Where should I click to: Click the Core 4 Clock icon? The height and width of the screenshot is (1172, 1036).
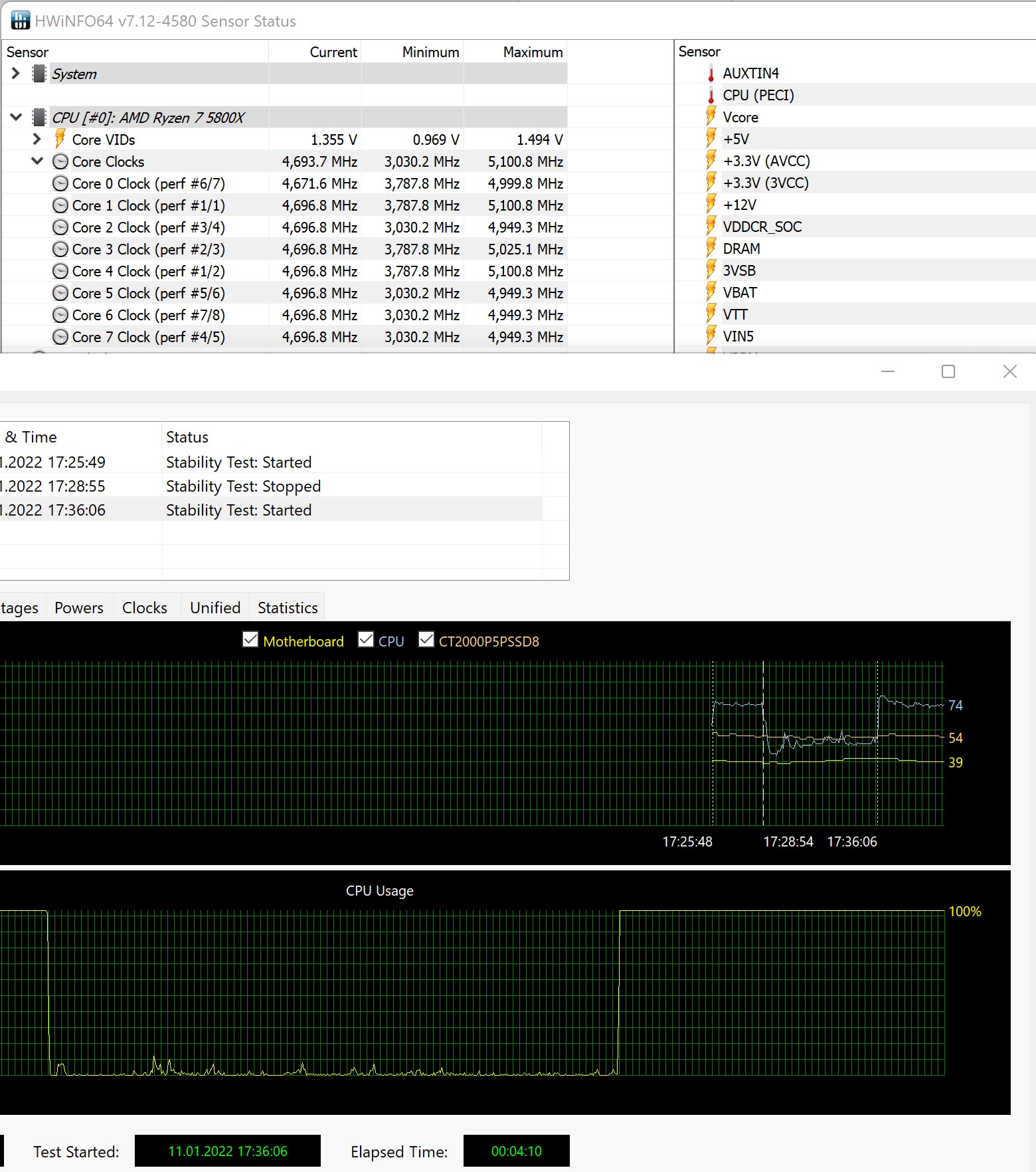click(60, 271)
